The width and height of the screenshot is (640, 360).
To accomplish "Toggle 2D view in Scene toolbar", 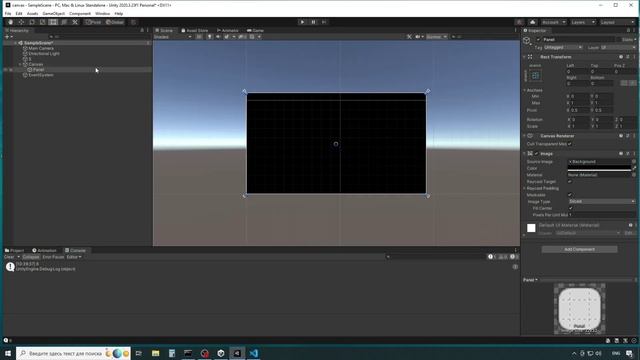I will [x=199, y=37].
